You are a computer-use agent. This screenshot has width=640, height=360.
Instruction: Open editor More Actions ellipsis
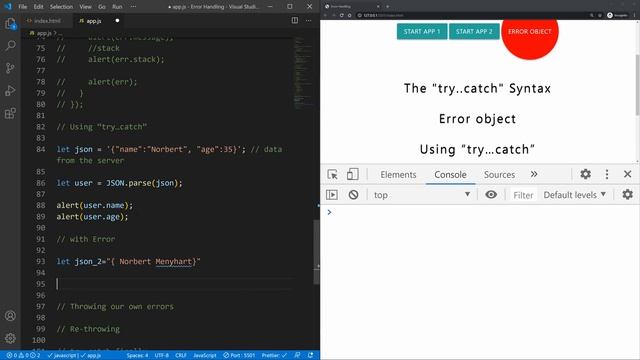coord(309,20)
